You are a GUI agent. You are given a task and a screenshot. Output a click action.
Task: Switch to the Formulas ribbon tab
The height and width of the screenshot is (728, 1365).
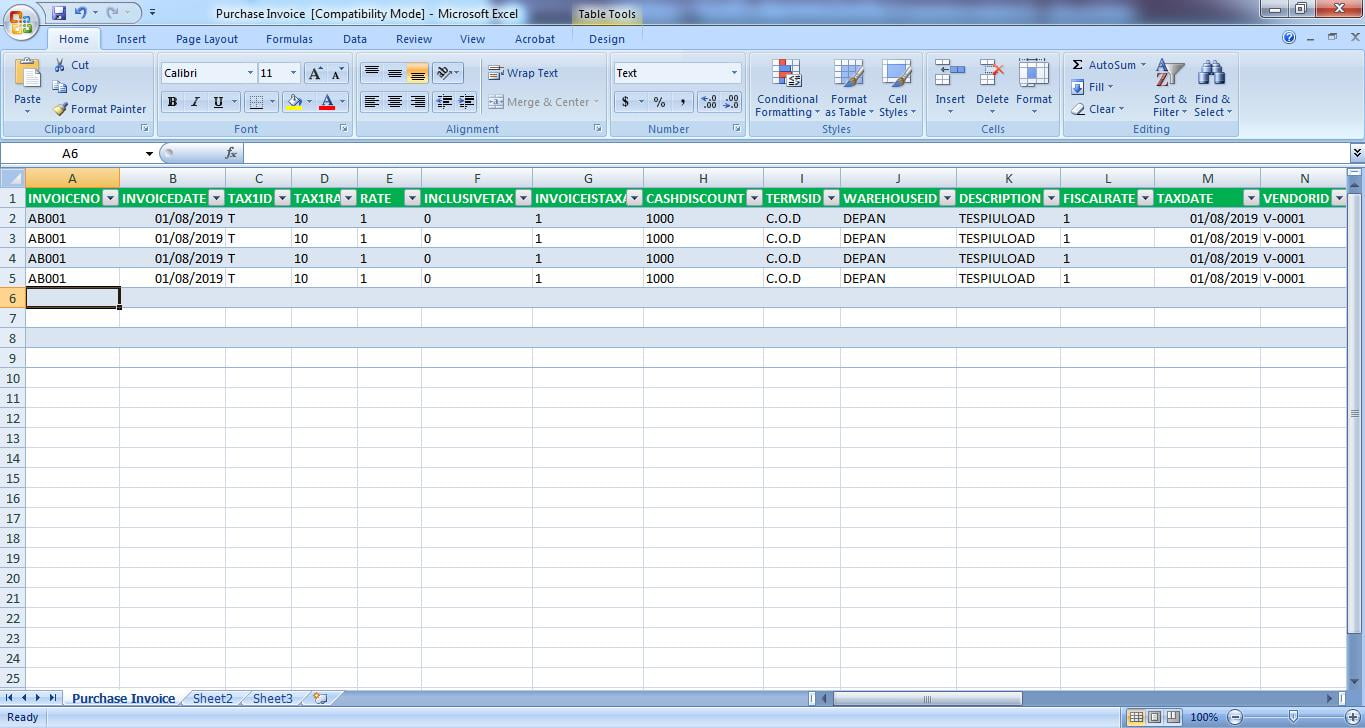coord(289,39)
